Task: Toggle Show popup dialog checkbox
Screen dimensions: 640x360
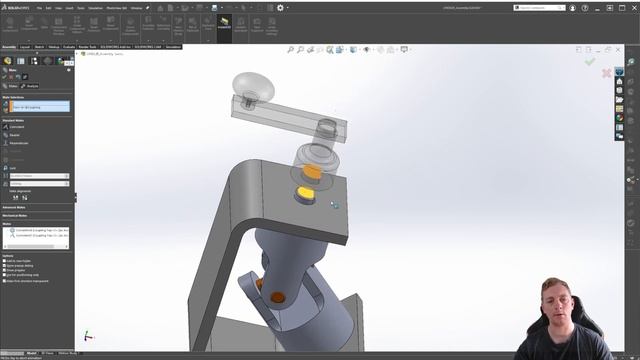Action: click(4, 266)
